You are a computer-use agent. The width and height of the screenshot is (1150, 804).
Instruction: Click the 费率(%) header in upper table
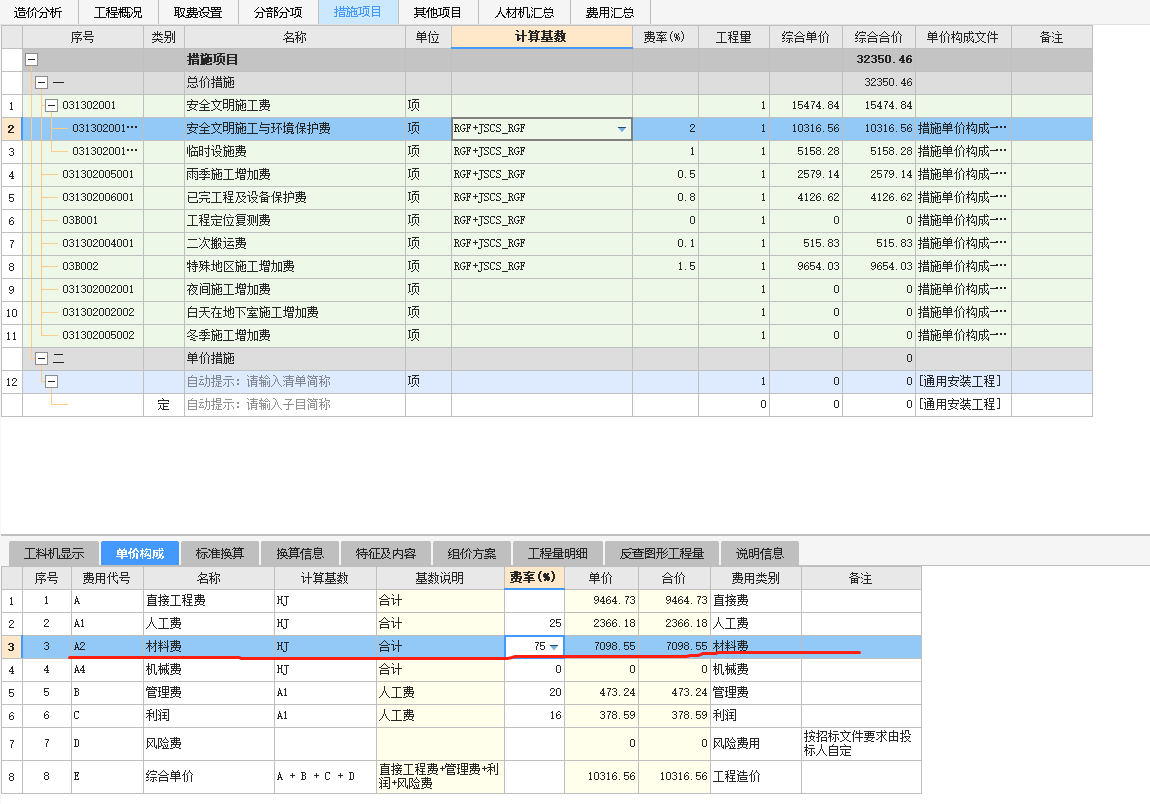click(664, 37)
